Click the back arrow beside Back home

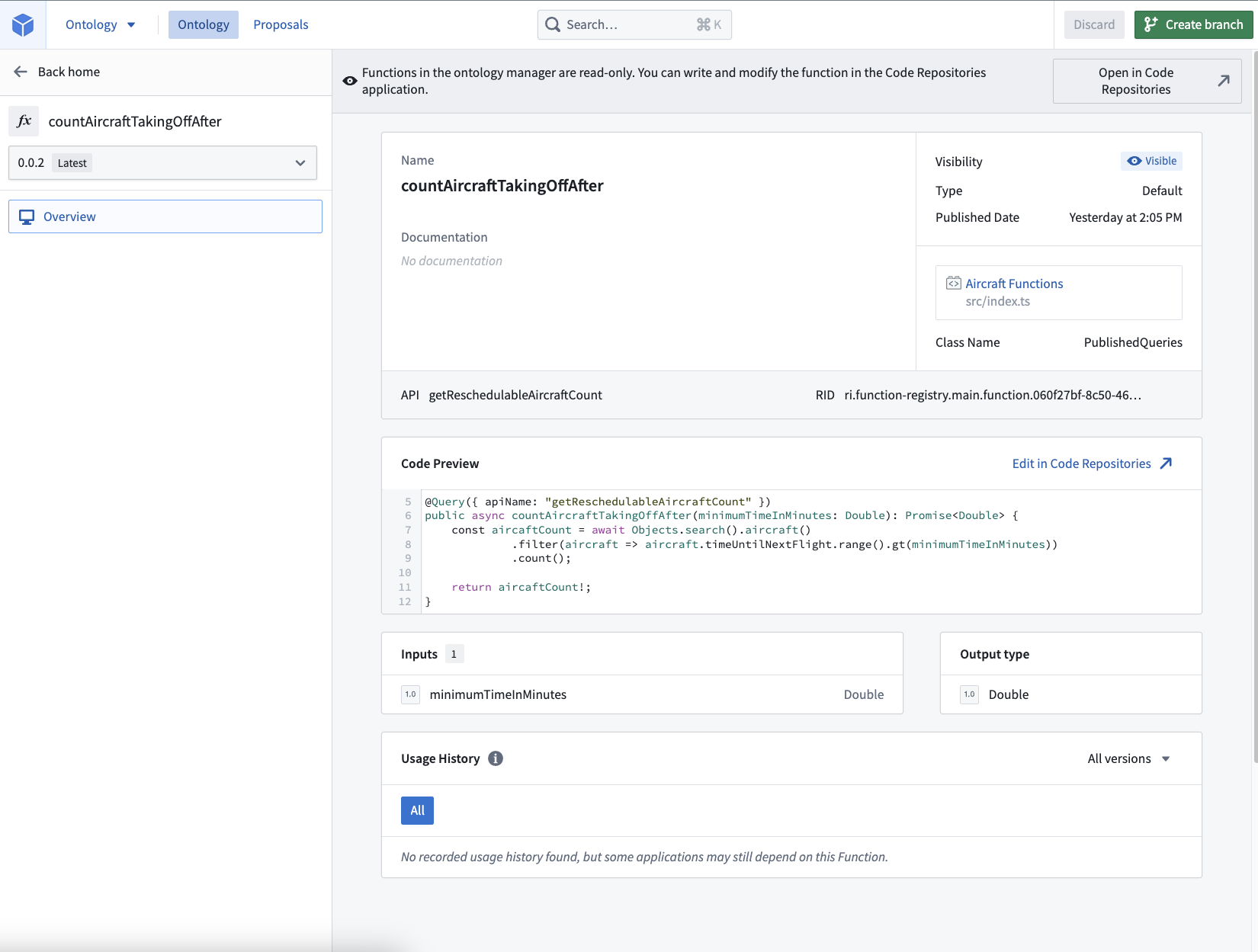(x=21, y=72)
